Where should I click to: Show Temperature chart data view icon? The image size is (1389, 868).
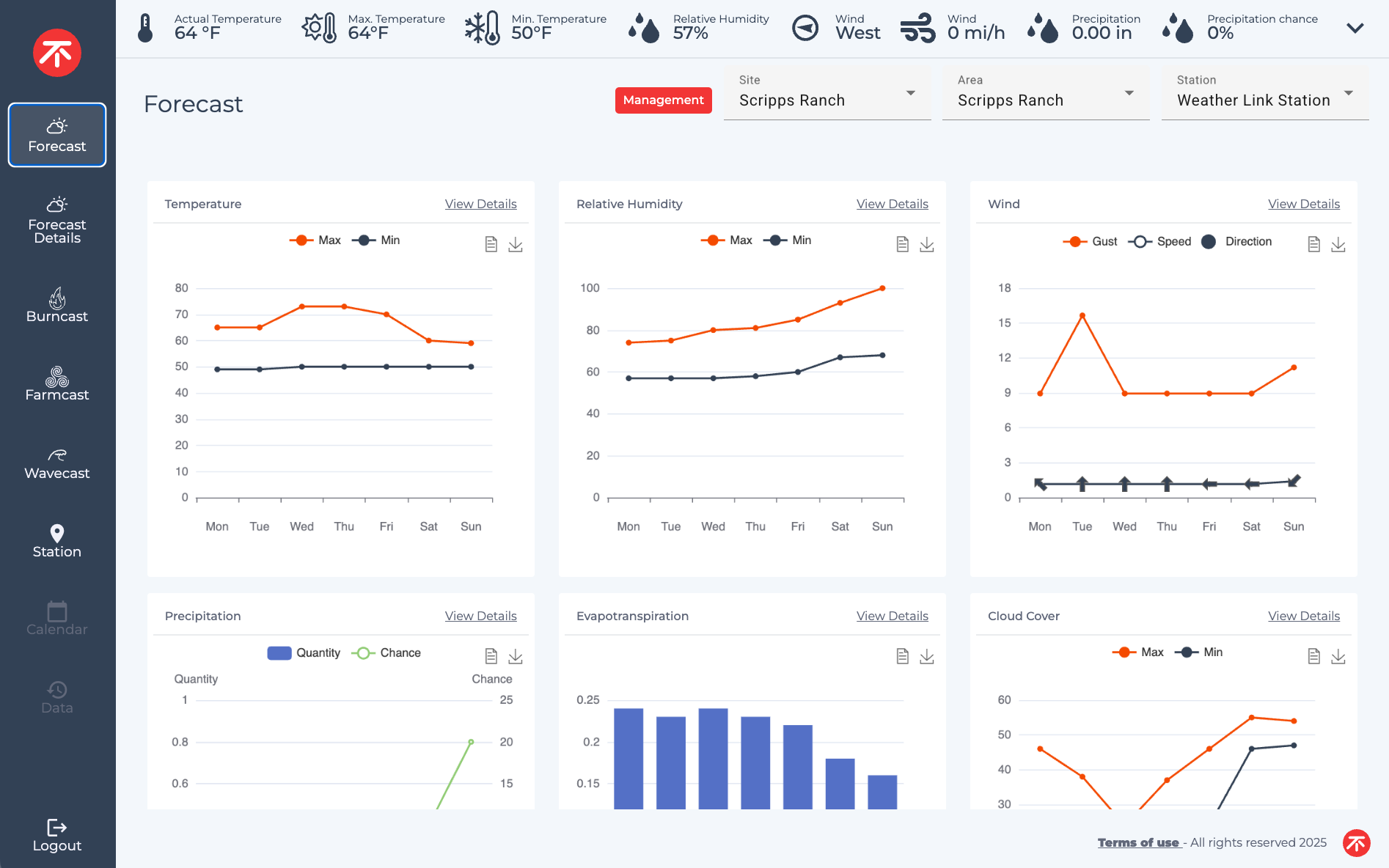491,244
